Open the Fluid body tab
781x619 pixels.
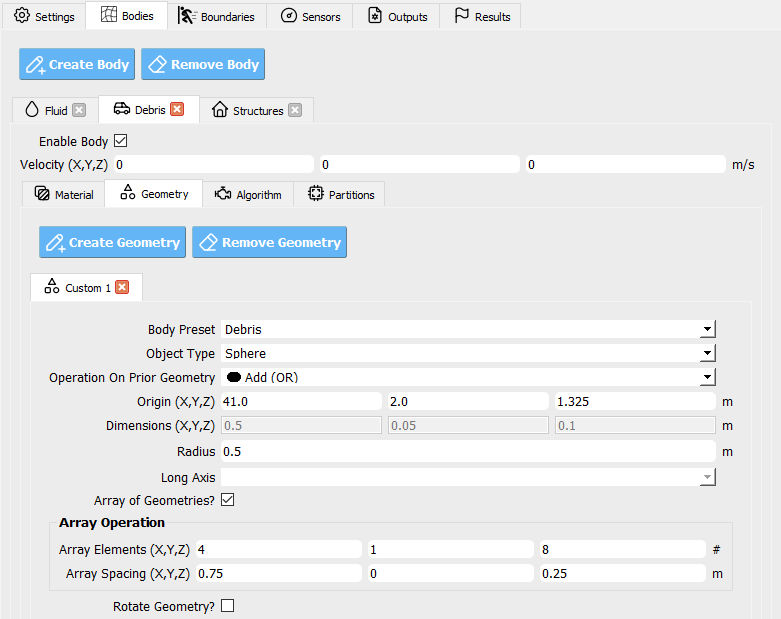(55, 110)
